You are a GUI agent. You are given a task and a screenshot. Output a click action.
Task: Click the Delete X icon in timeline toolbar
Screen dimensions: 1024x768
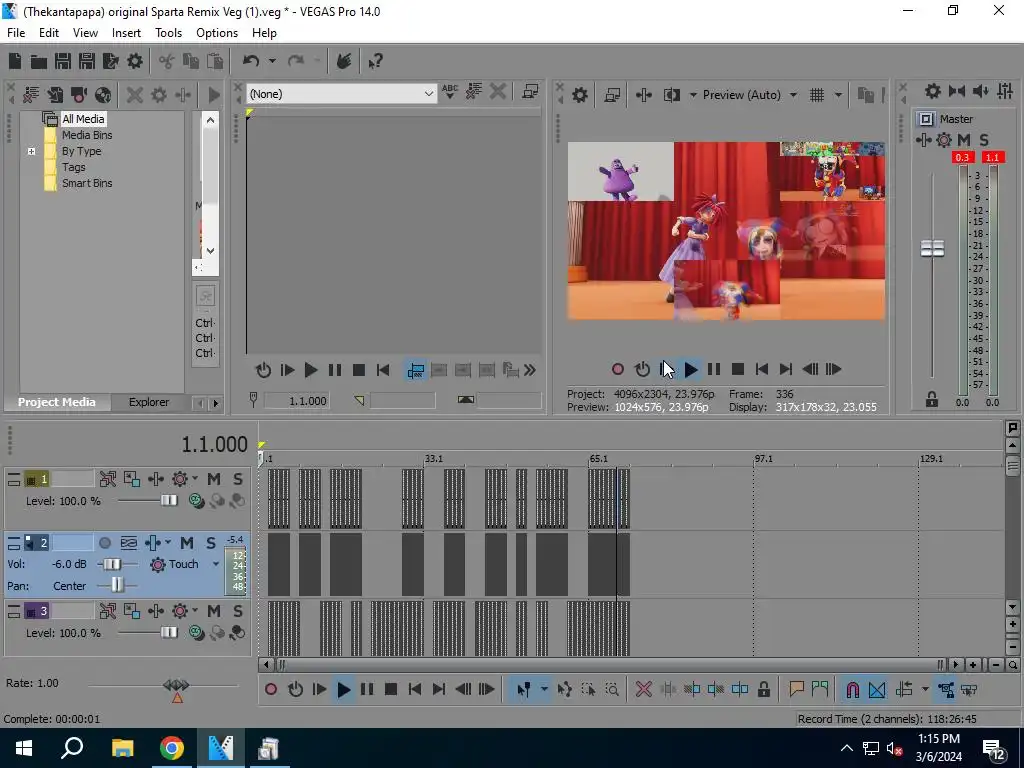[644, 690]
